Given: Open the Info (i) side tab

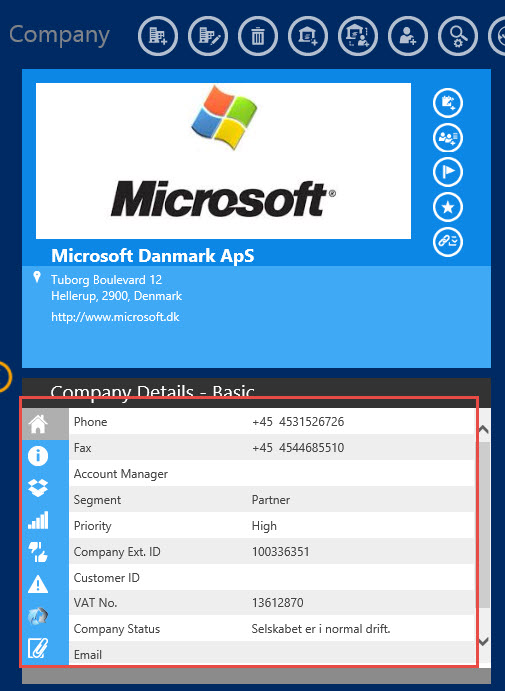Looking at the screenshot, I should (x=38, y=456).
